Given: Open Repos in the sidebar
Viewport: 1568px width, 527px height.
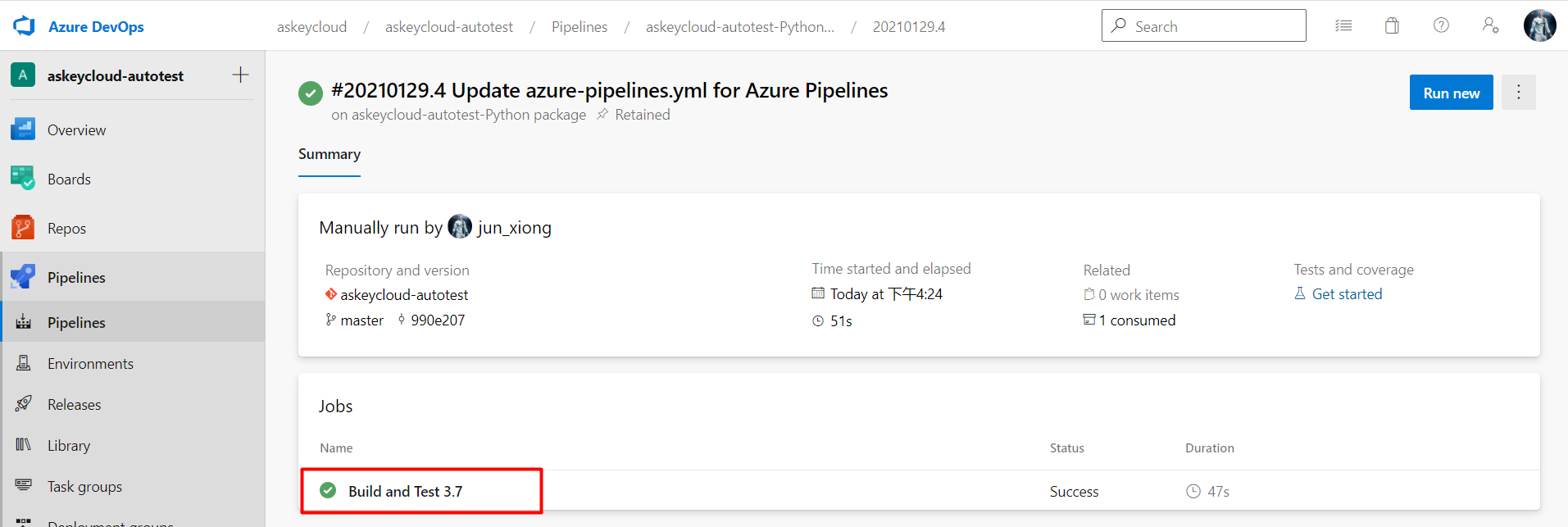Looking at the screenshot, I should (66, 229).
